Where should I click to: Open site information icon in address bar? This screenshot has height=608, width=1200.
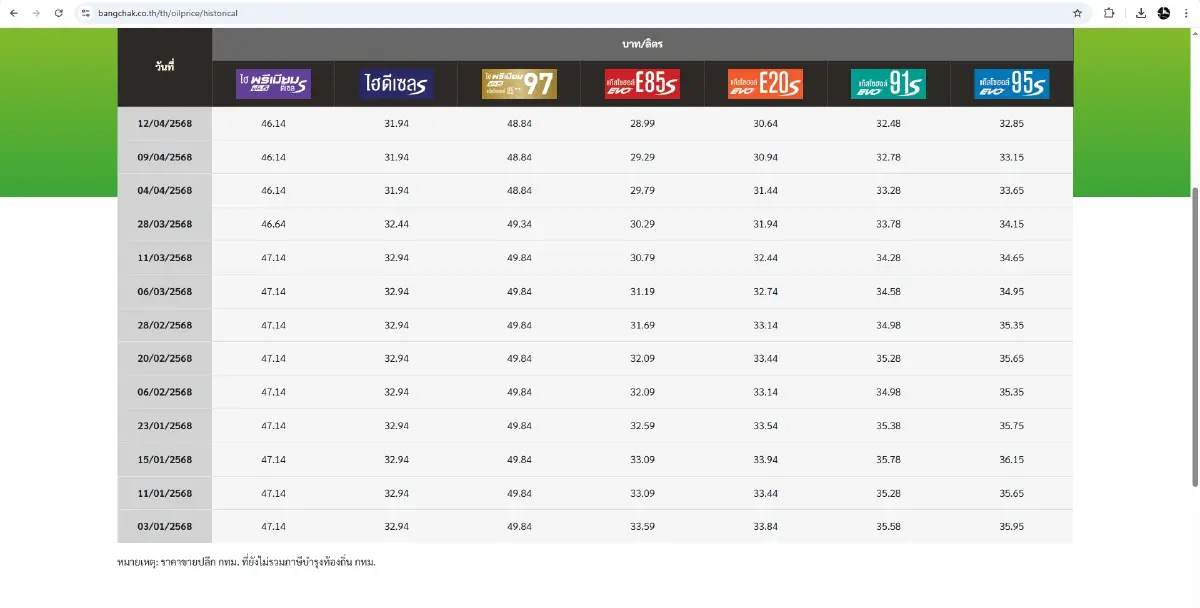[86, 13]
